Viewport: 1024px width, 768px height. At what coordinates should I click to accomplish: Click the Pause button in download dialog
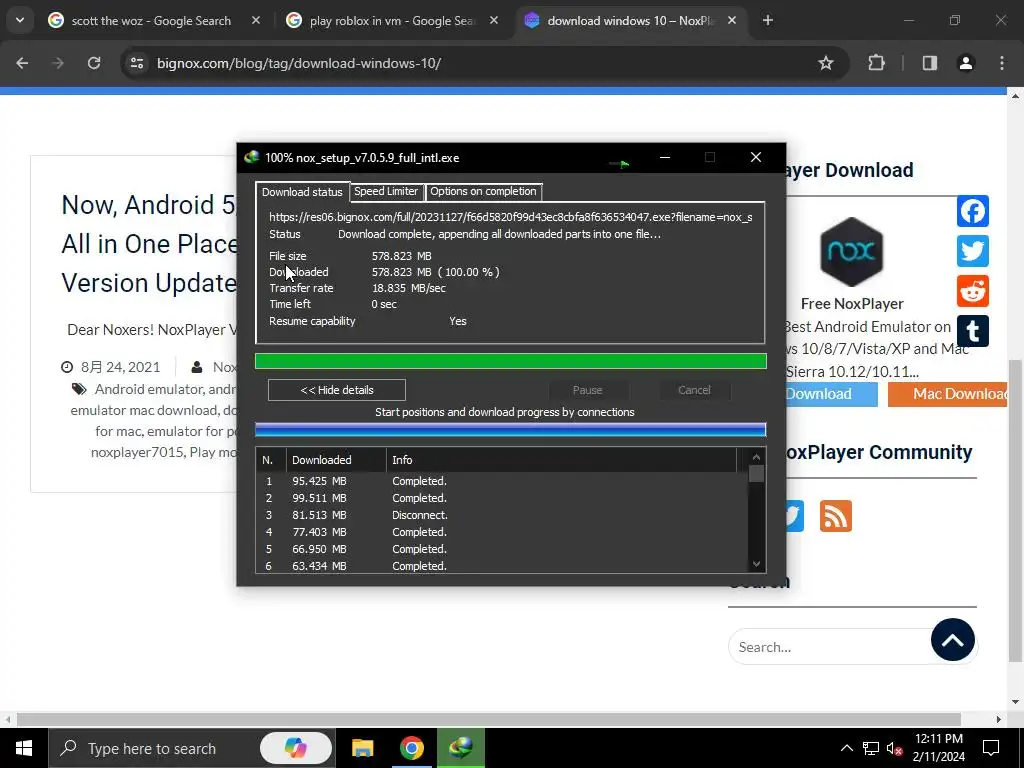click(588, 390)
